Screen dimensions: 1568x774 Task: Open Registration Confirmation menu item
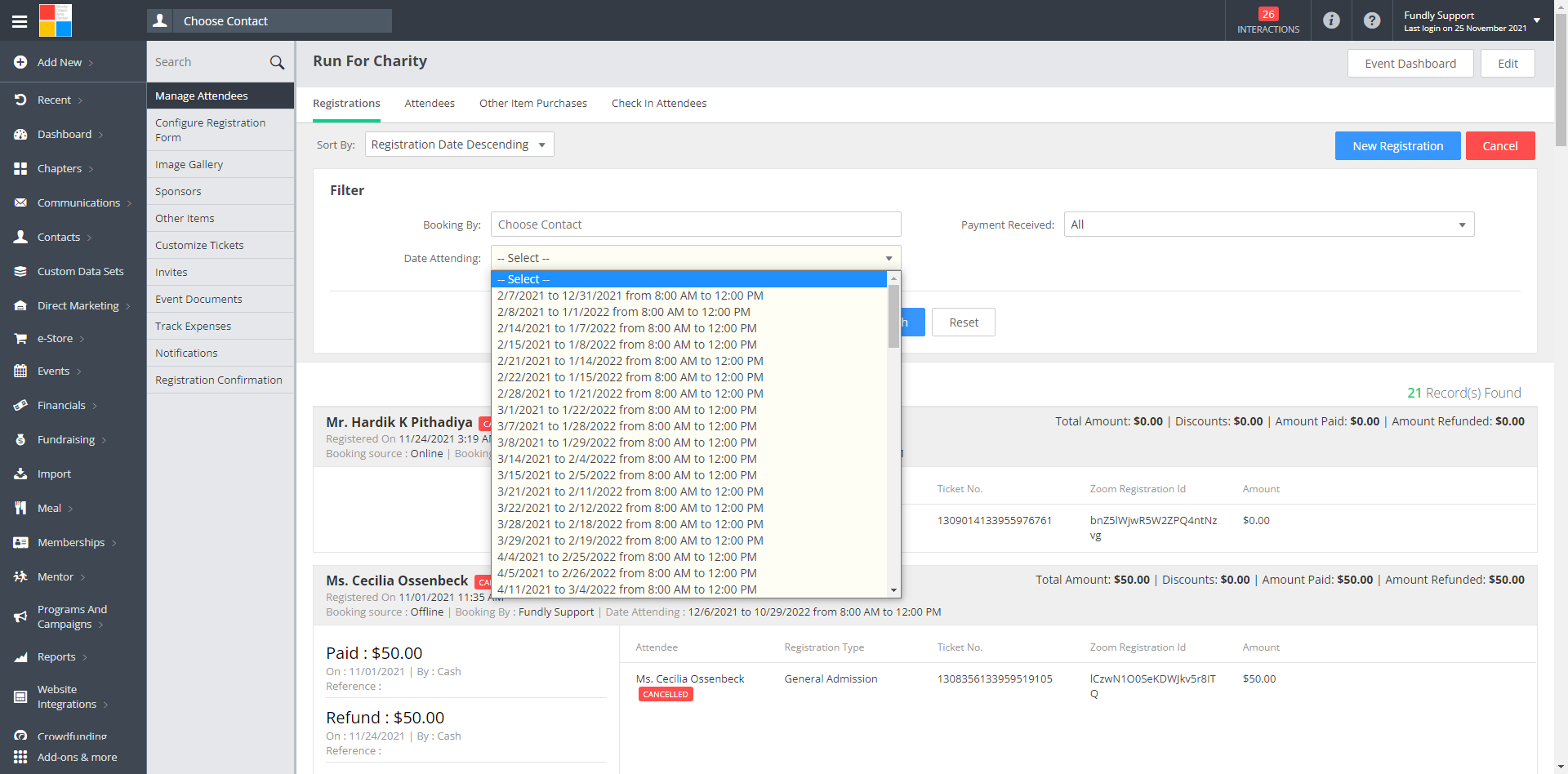220,380
